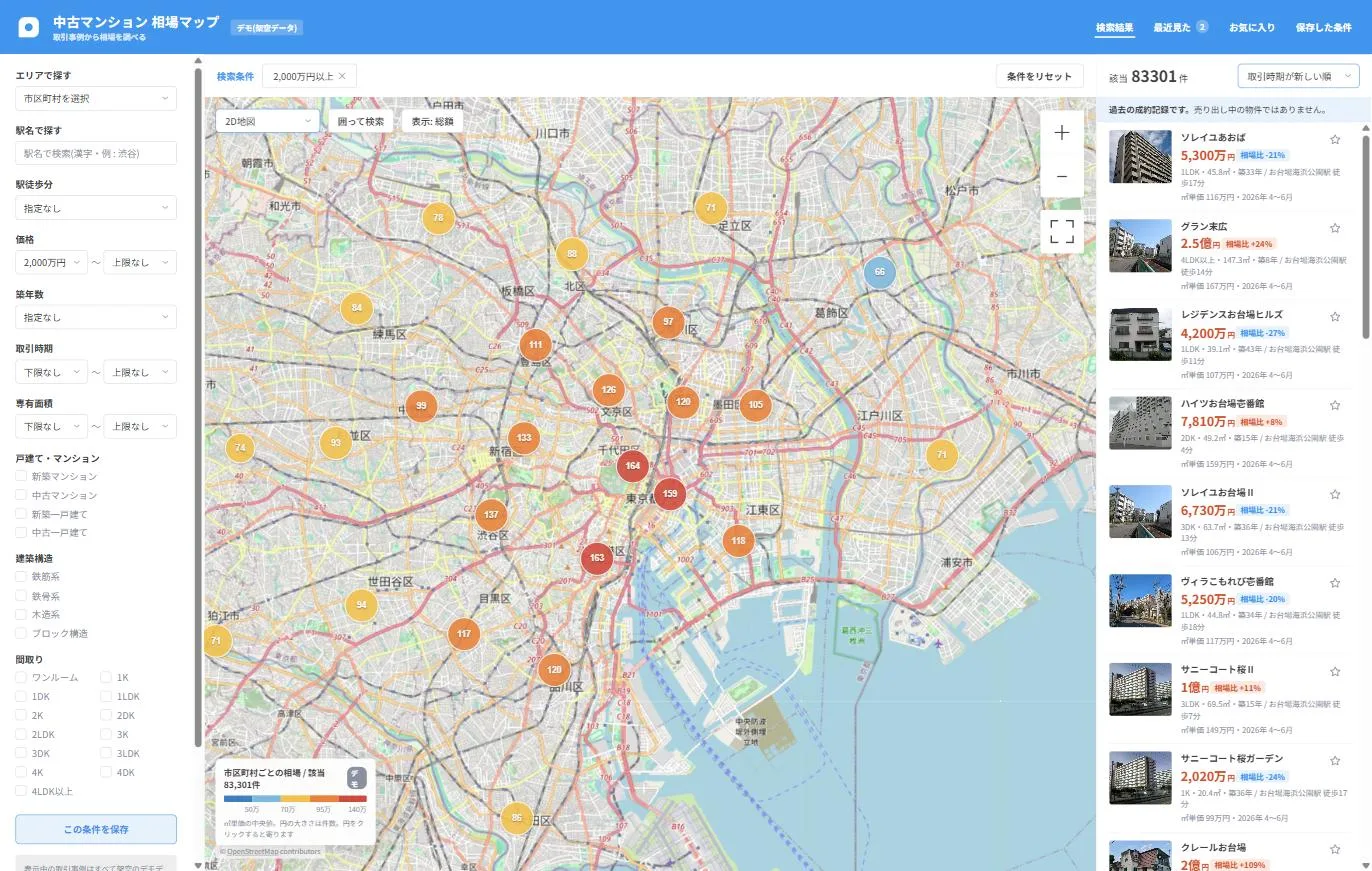Favorite ソレイユお台場II using the star
The image size is (1372, 871).
click(1335, 494)
